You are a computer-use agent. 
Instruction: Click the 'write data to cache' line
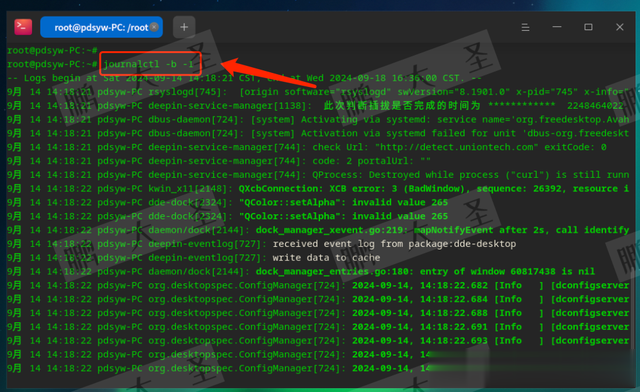point(194,258)
